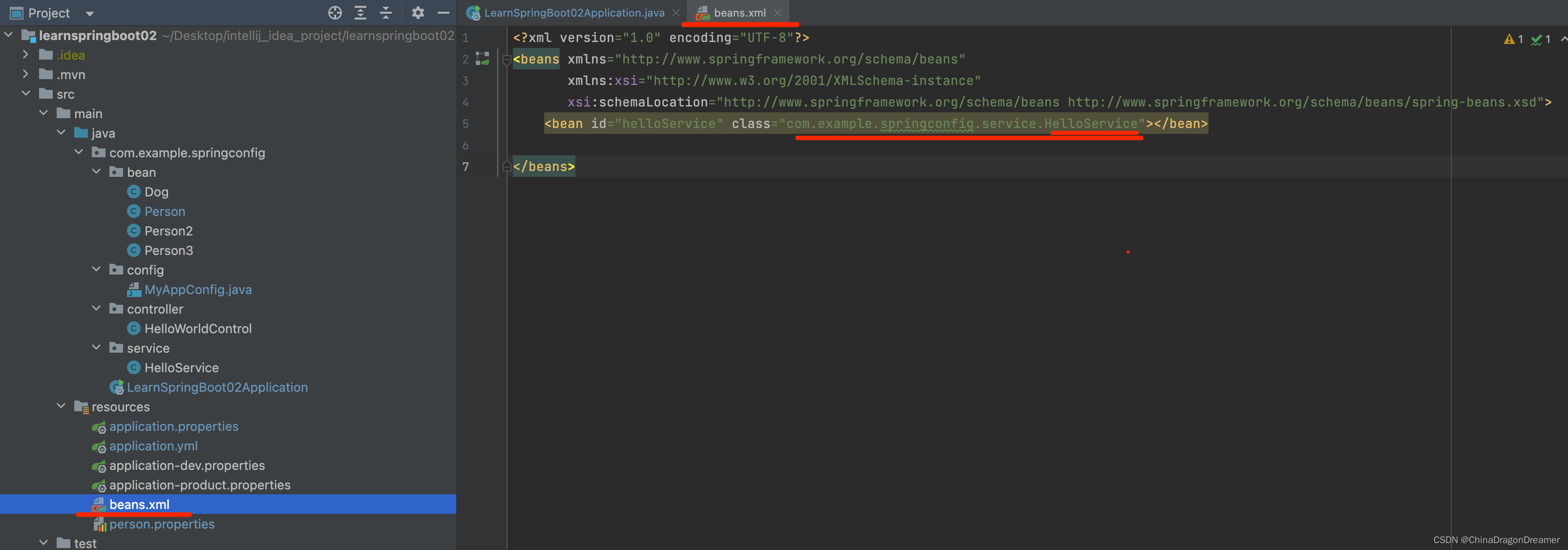Open application-dev.properties file
This screenshot has height=550, width=1568.
click(187, 465)
